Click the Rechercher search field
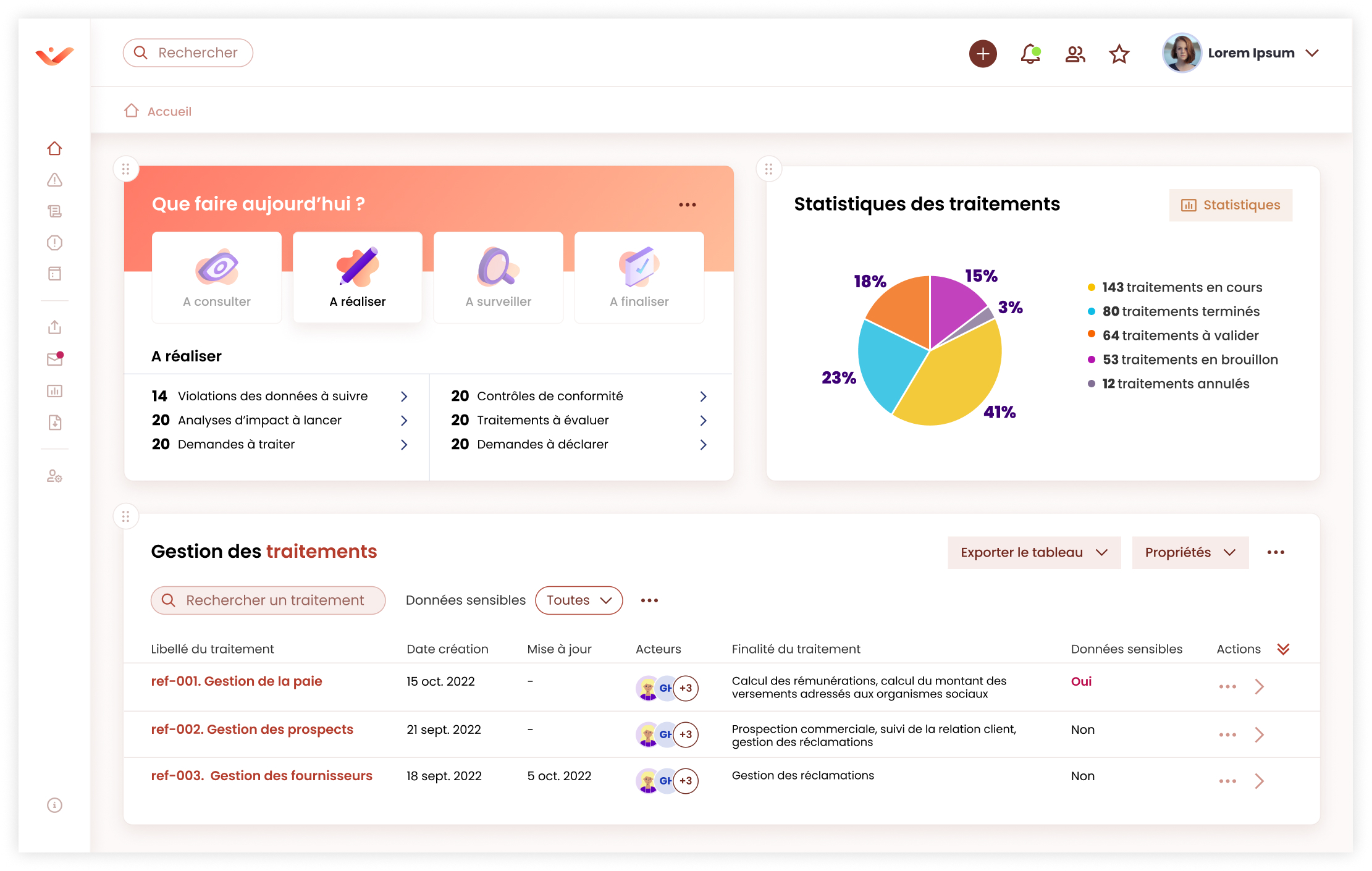1372x871 pixels. click(188, 53)
